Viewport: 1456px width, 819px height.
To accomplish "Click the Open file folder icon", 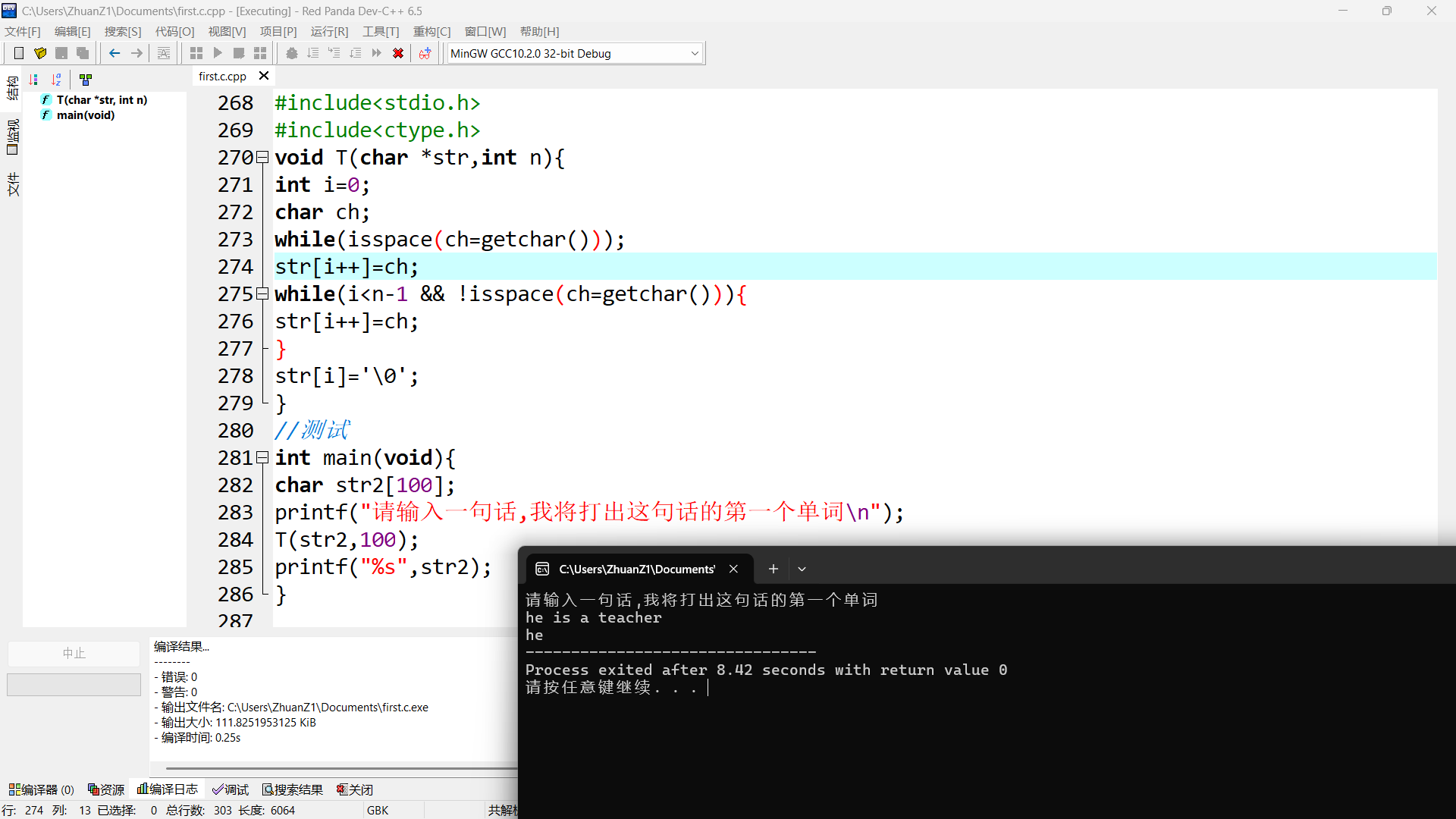I will point(40,53).
